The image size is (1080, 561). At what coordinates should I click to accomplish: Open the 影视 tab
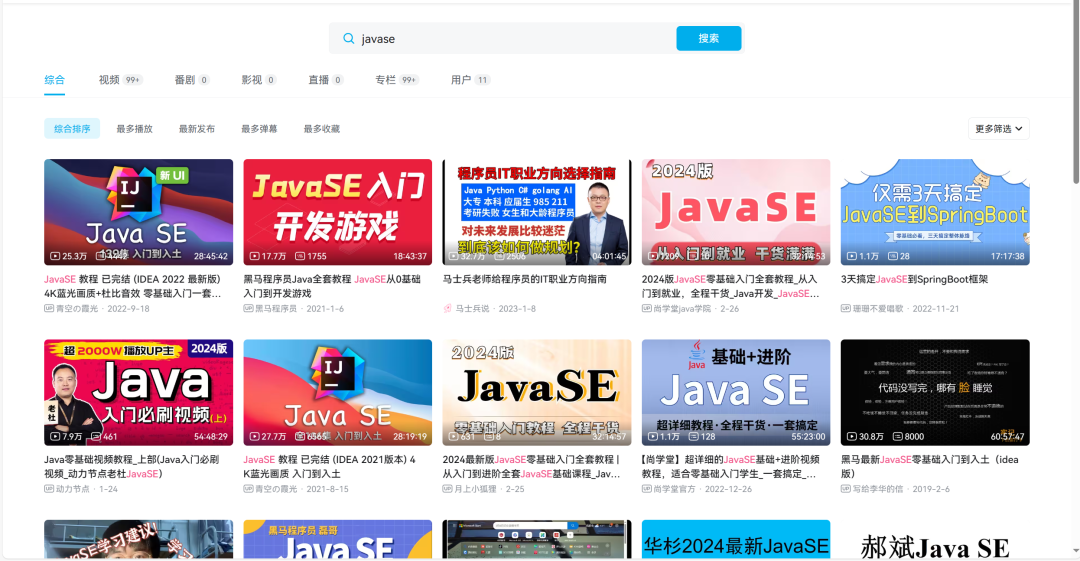pyautogui.click(x=258, y=80)
